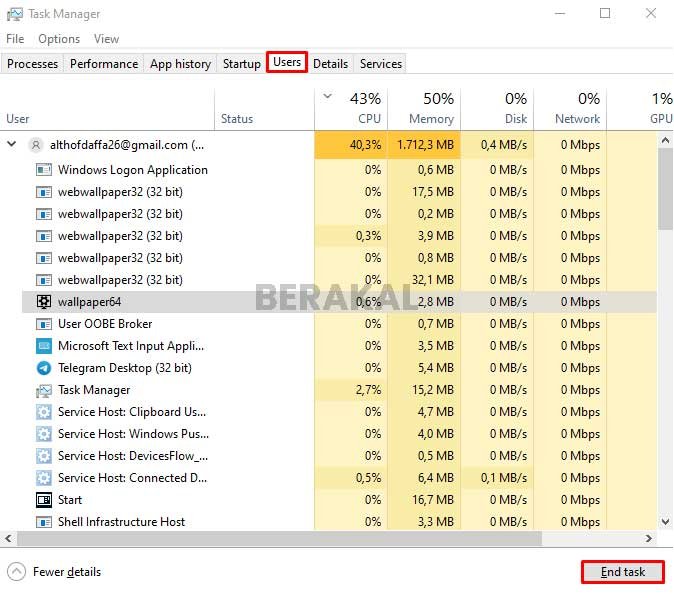This screenshot has height=594, width=674.
Task: Click the Task Manager process icon
Action: [43, 390]
